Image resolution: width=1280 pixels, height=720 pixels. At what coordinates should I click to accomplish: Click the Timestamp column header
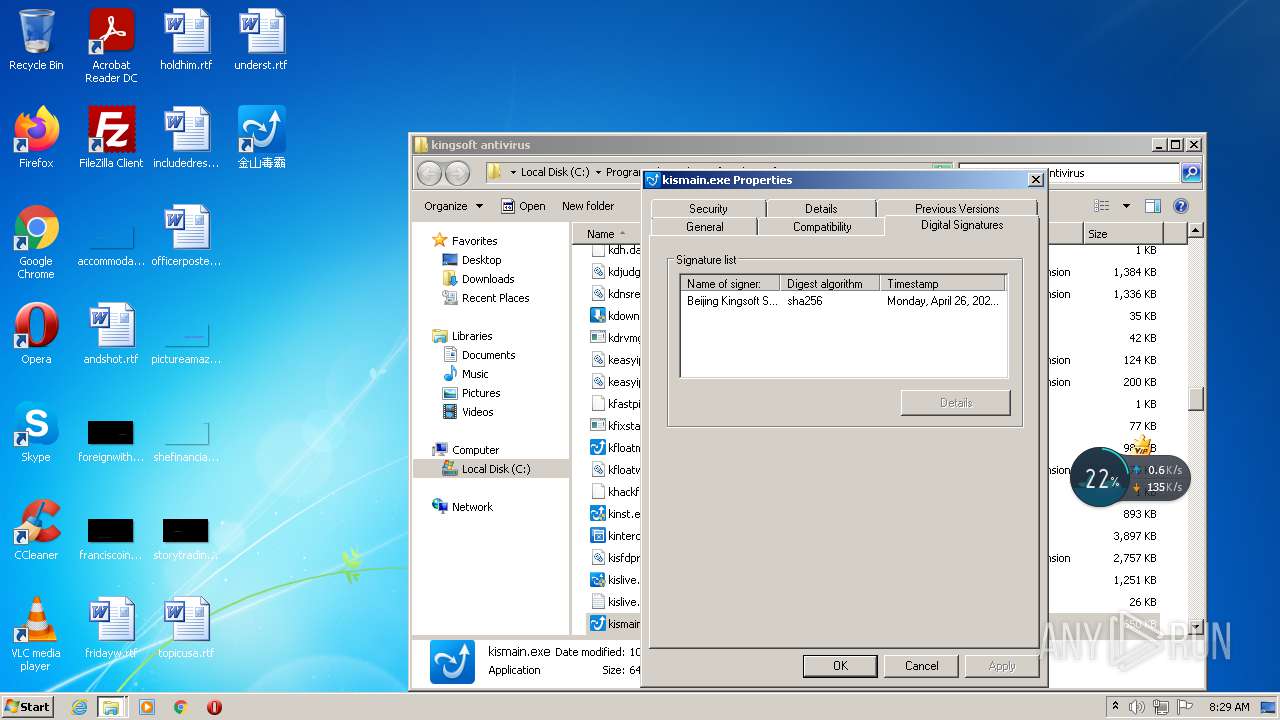942,284
